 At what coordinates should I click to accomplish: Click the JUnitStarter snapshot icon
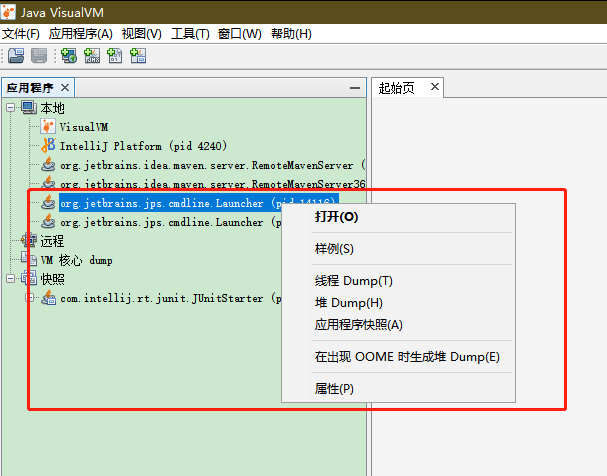(x=48, y=298)
